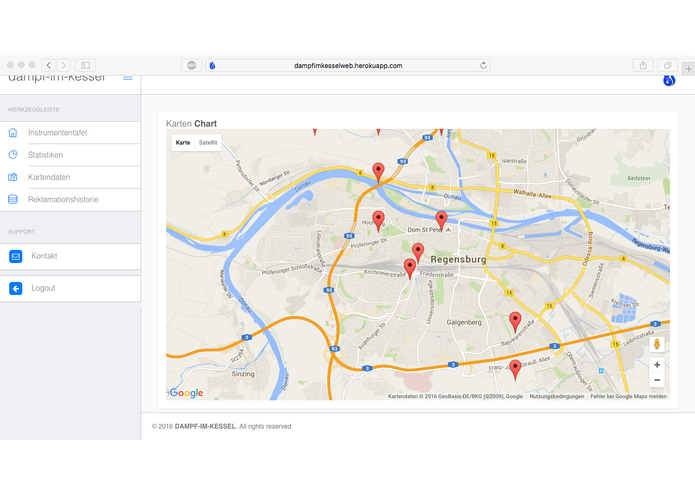The width and height of the screenshot is (695, 494).
Task: Click the dampf-im-kessel brand title
Action: click(x=57, y=78)
